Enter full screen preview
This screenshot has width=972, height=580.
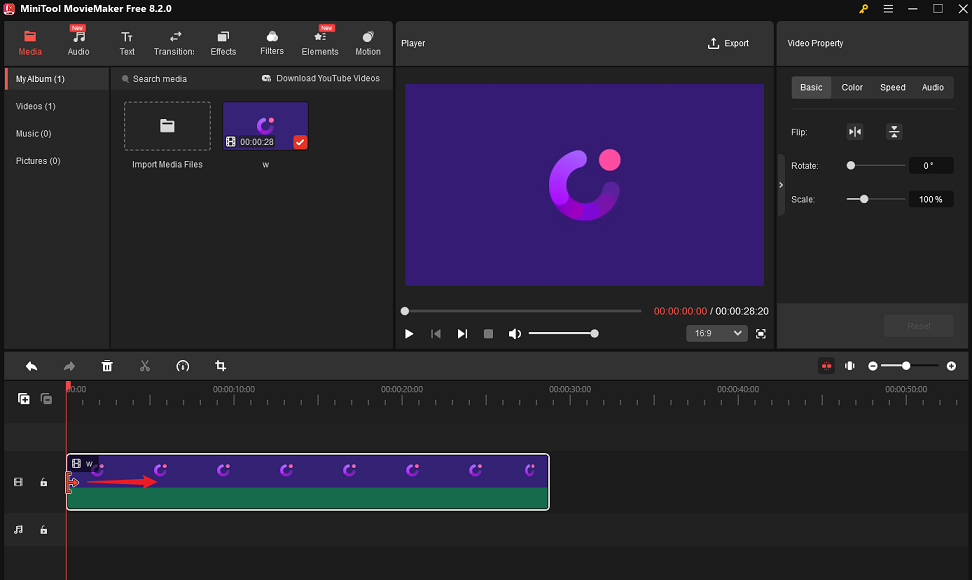coord(761,333)
